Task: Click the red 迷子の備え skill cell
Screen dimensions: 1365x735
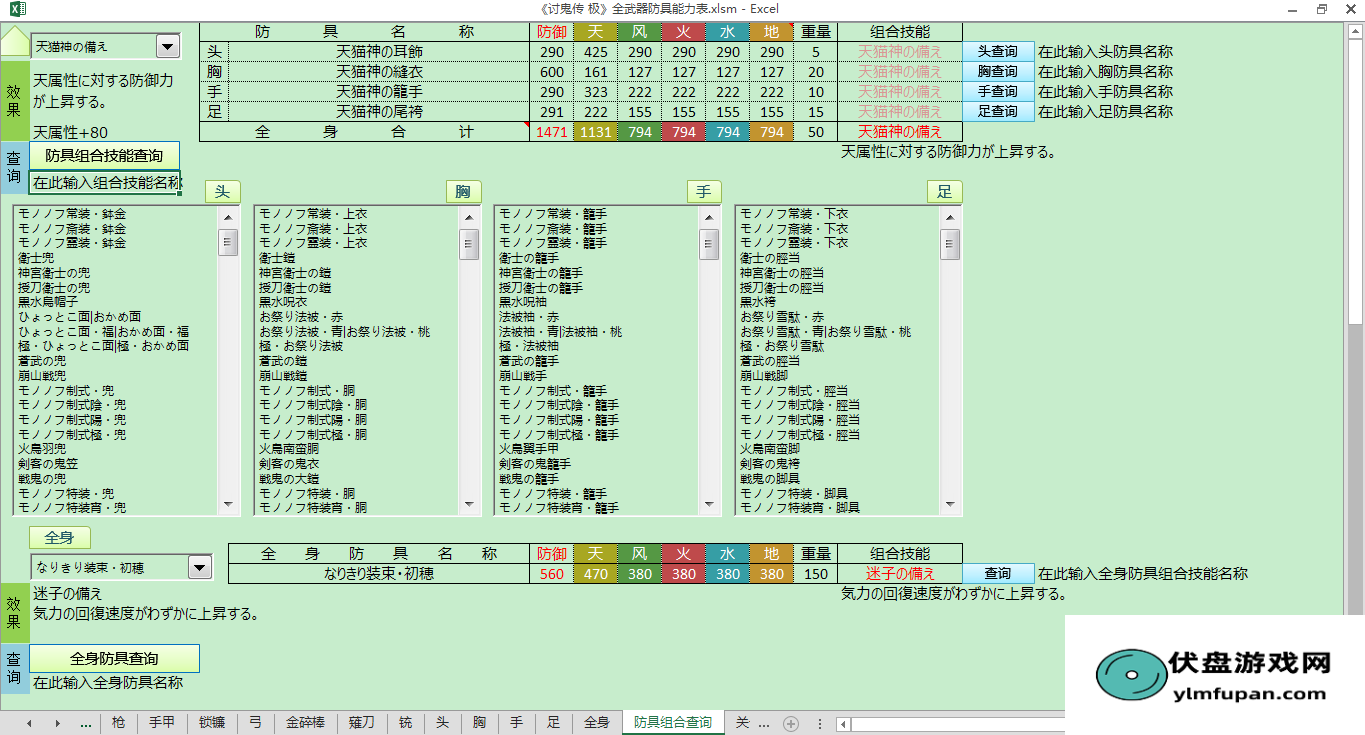Action: pos(900,574)
